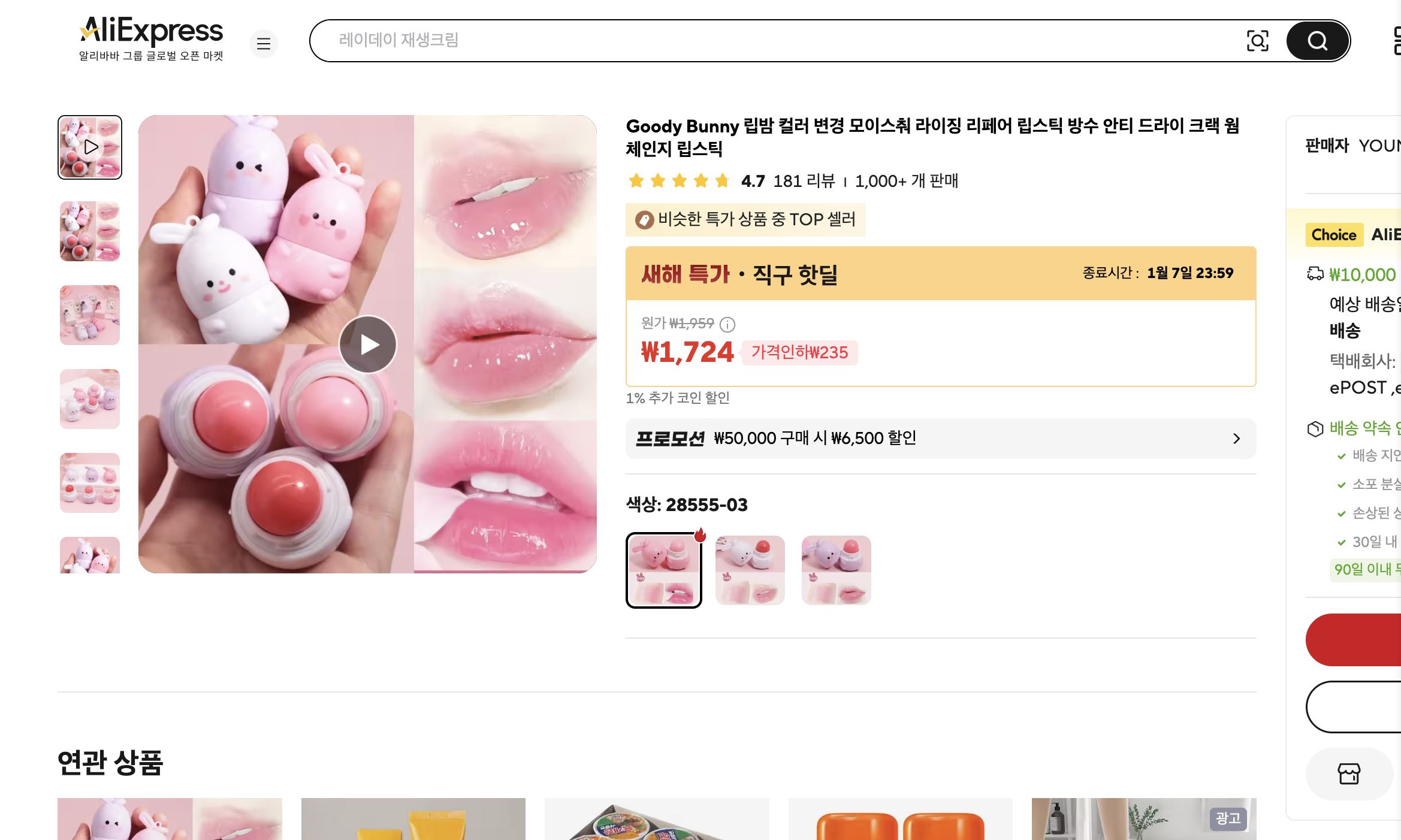The image size is (1401, 840).
Task: Click the magnifier search icon
Action: coord(1316,41)
